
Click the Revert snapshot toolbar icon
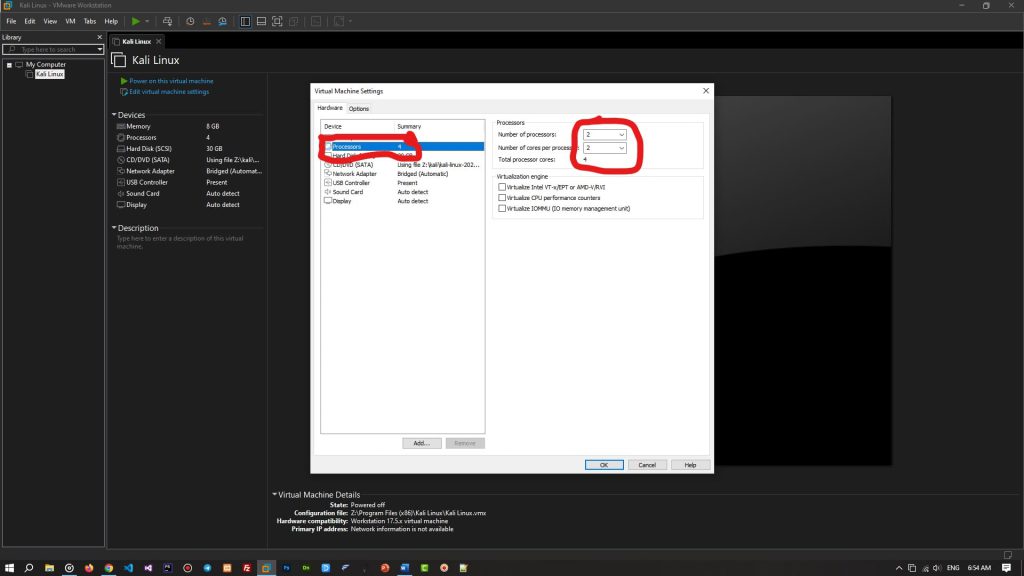tap(207, 20)
